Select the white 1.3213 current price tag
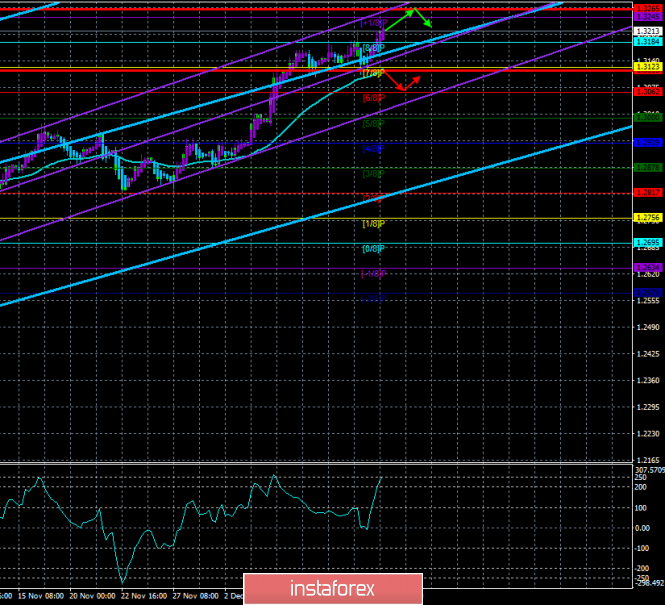This screenshot has width=665, height=605. pyautogui.click(x=648, y=31)
